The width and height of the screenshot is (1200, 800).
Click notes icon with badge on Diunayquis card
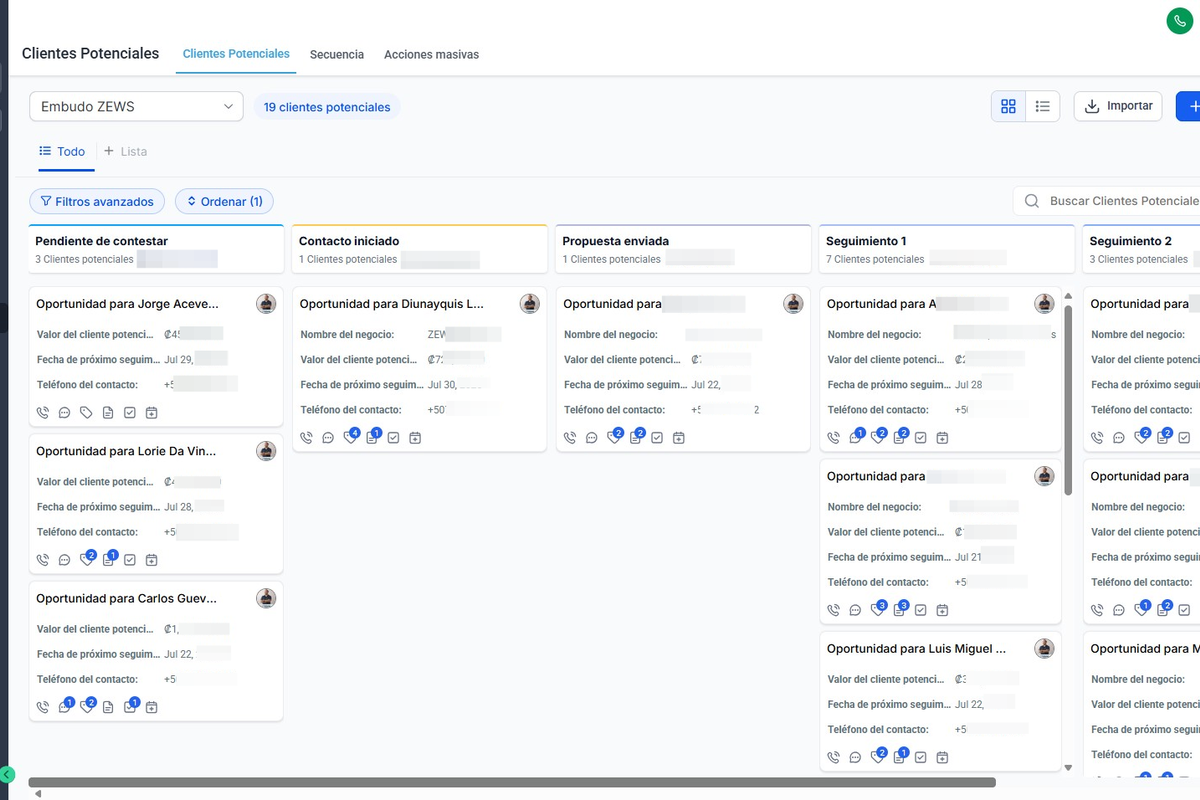pyautogui.click(x=372, y=437)
